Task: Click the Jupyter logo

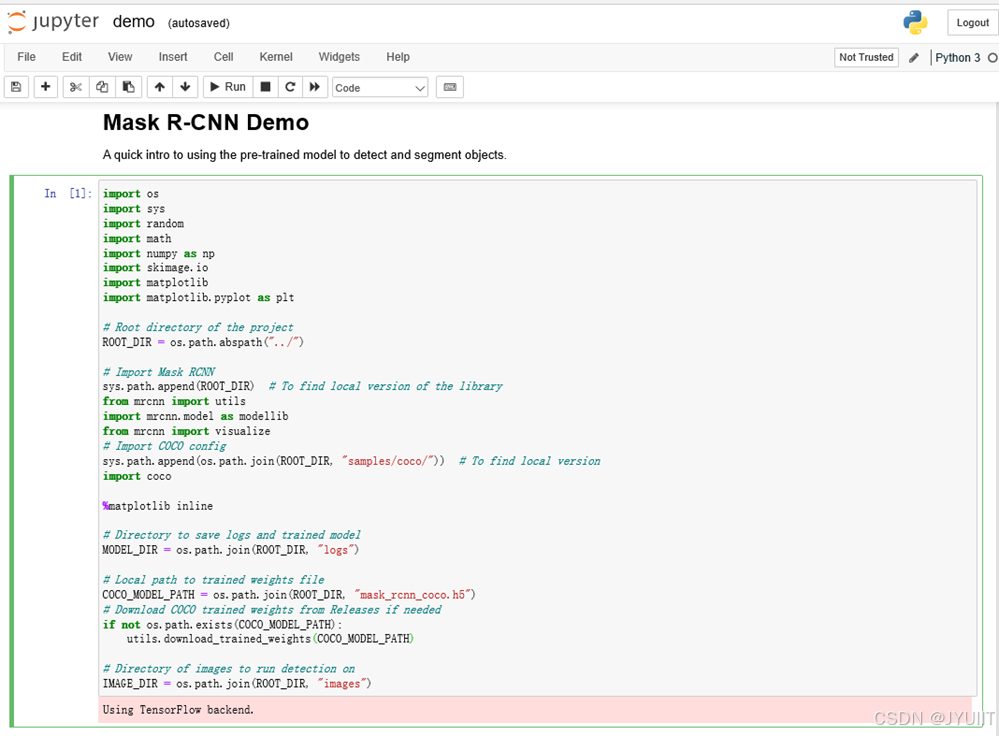Action: (x=54, y=22)
